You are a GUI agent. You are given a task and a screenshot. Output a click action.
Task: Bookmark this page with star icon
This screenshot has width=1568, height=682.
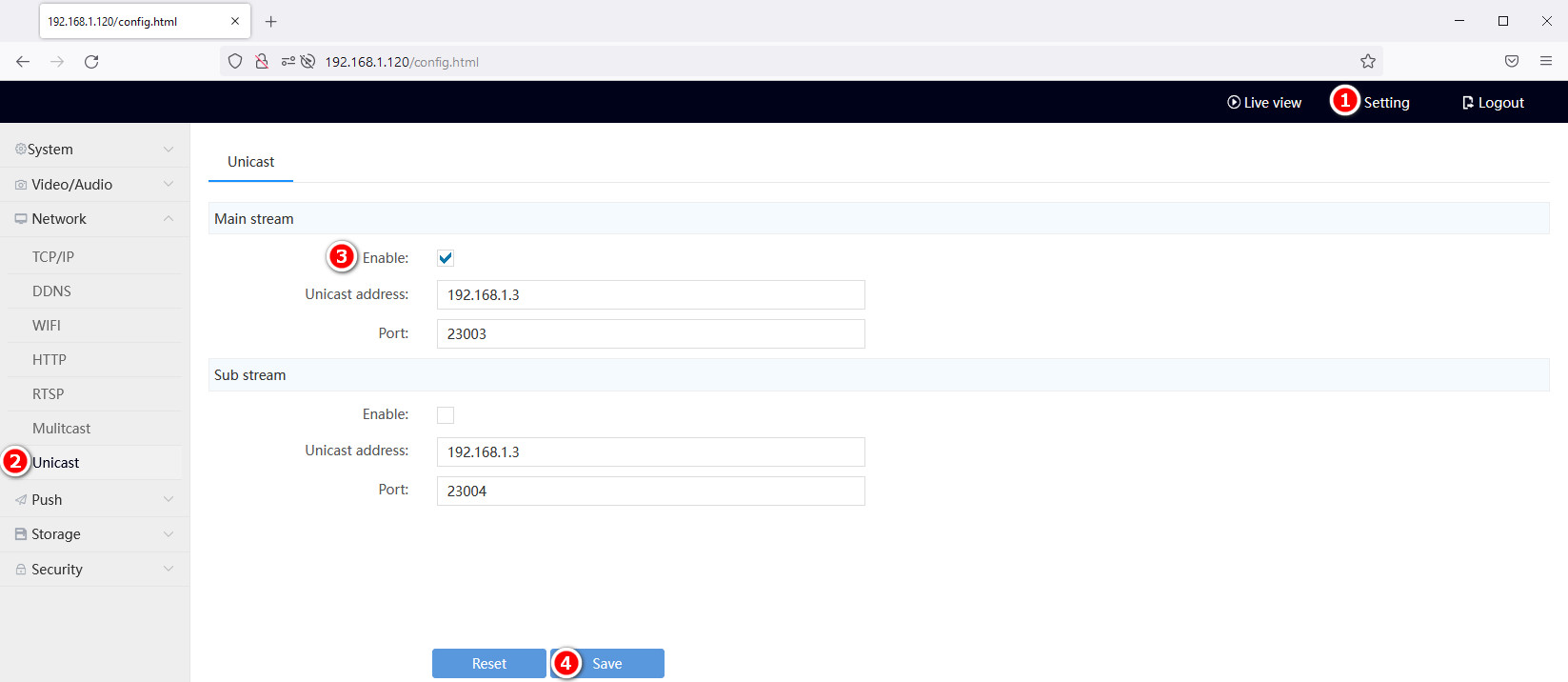pyautogui.click(x=1367, y=62)
